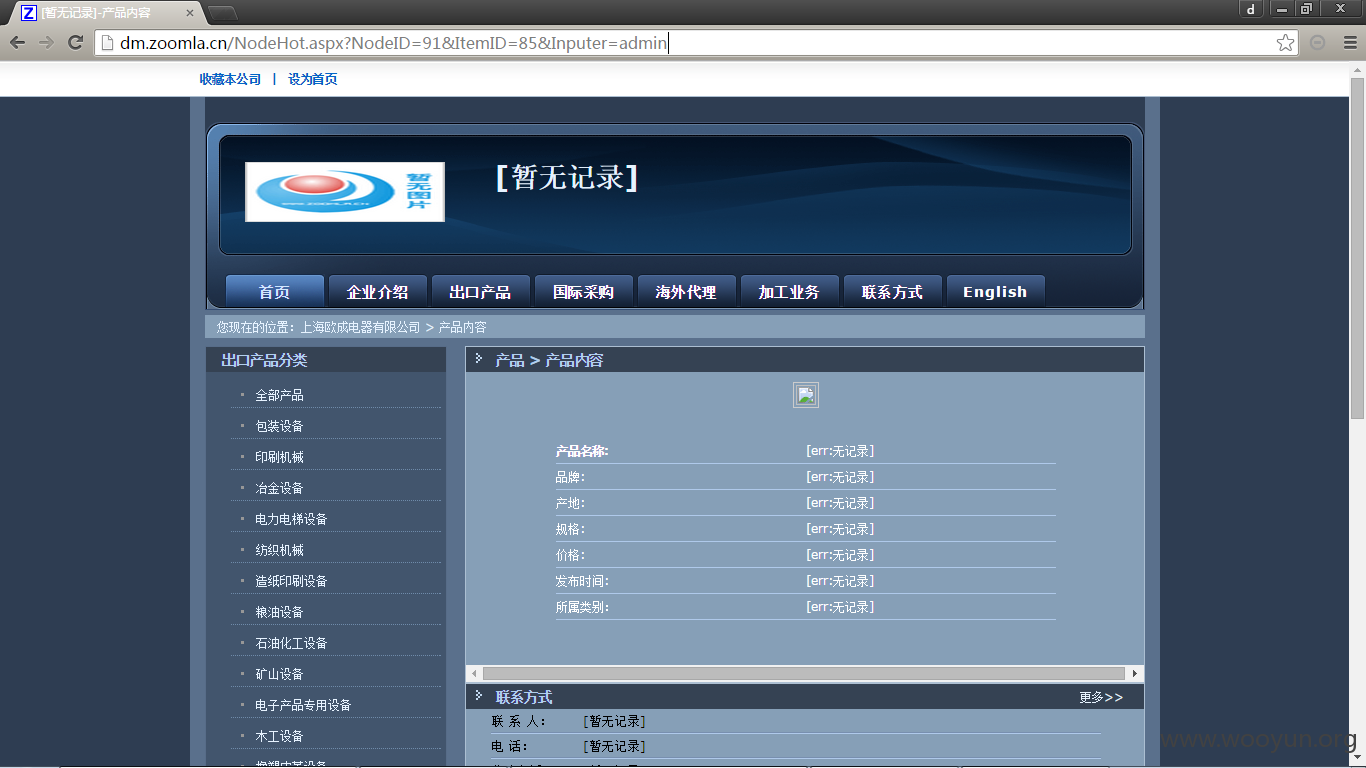Screen dimensions: 1366x768
Task: Click the broken product image icon
Action: (x=806, y=395)
